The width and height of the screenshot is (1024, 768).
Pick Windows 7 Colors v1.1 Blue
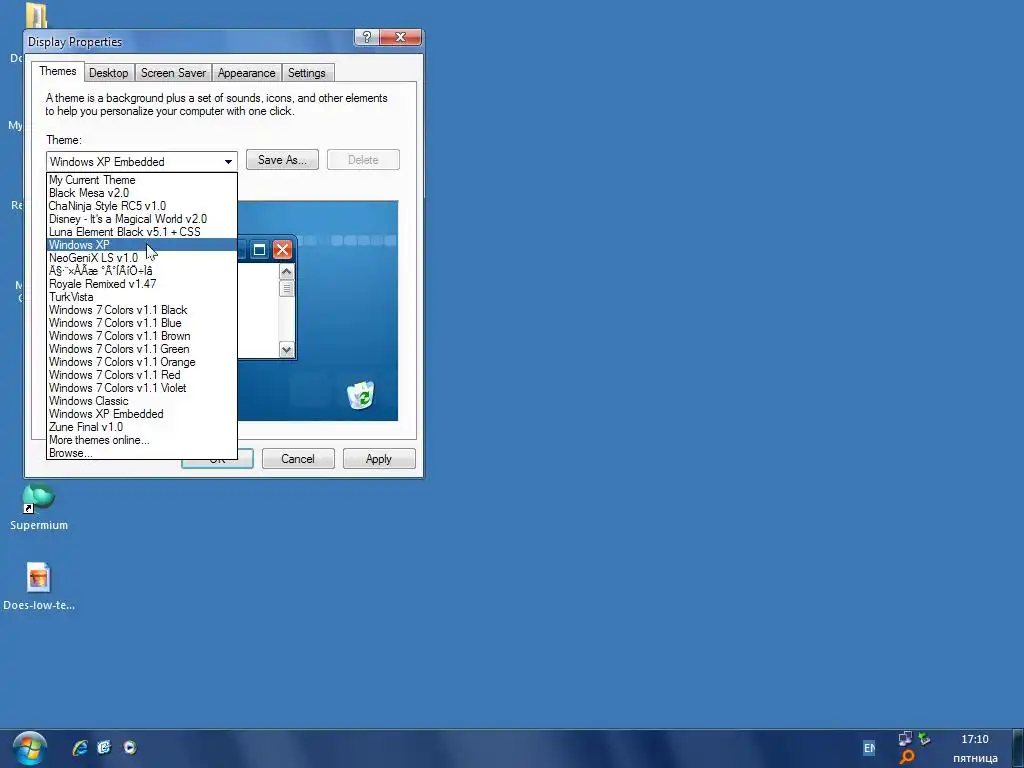[x=142, y=323]
